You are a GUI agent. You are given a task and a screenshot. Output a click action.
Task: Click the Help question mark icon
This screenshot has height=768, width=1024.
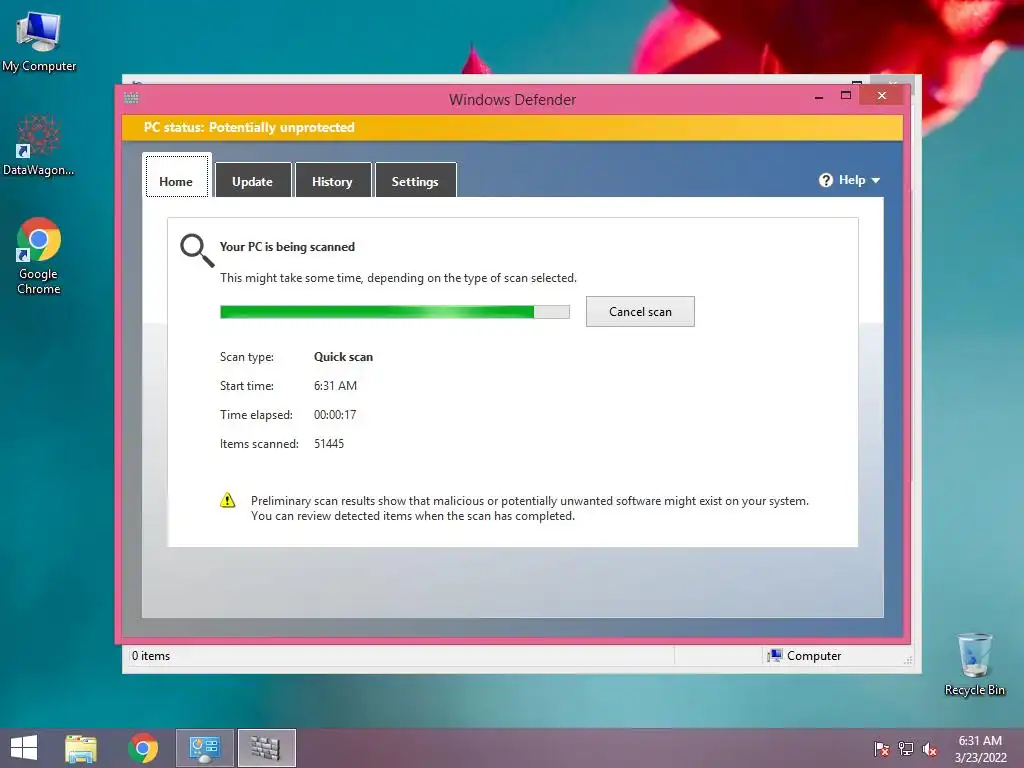pyautogui.click(x=825, y=180)
